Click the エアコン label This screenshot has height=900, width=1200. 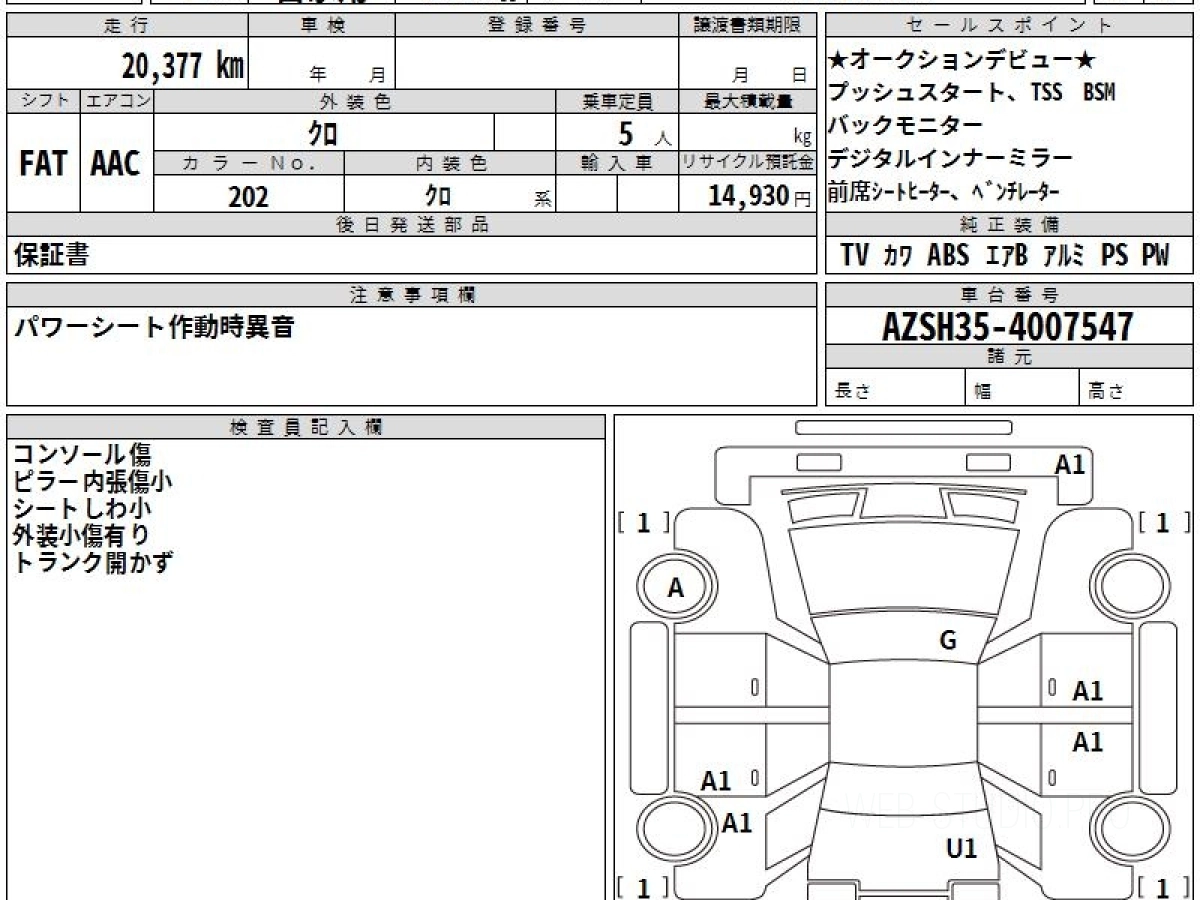click(117, 101)
